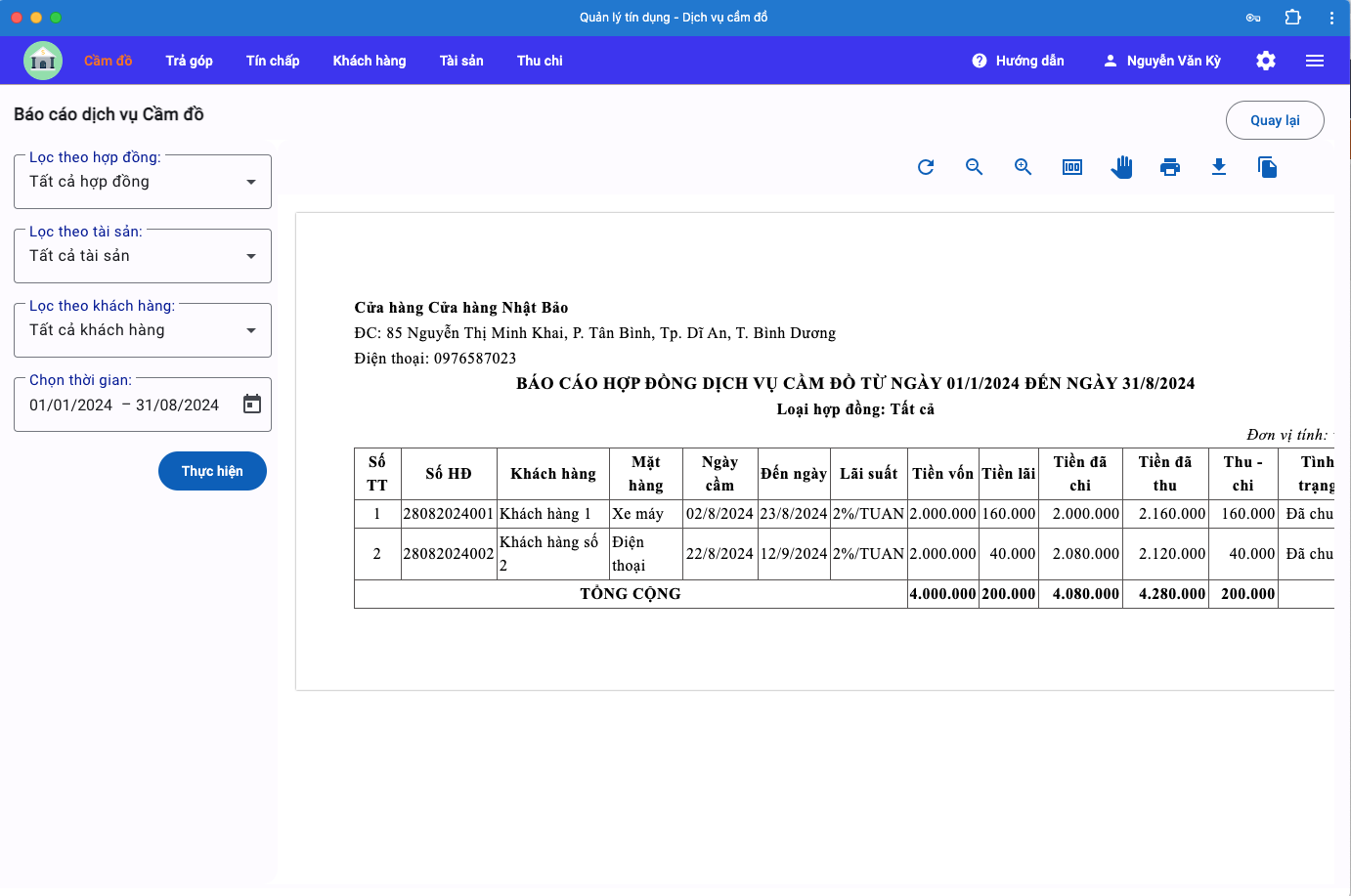Viewport: 1351px width, 896px height.
Task: Open the Thu chi menu
Action: pos(540,61)
